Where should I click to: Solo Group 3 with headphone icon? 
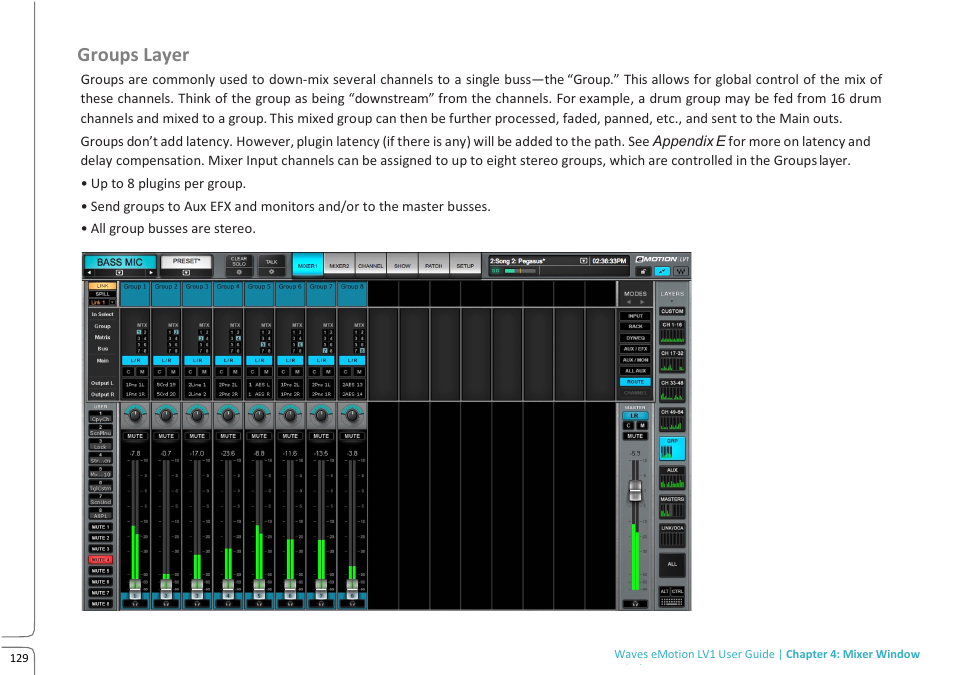coord(197,604)
